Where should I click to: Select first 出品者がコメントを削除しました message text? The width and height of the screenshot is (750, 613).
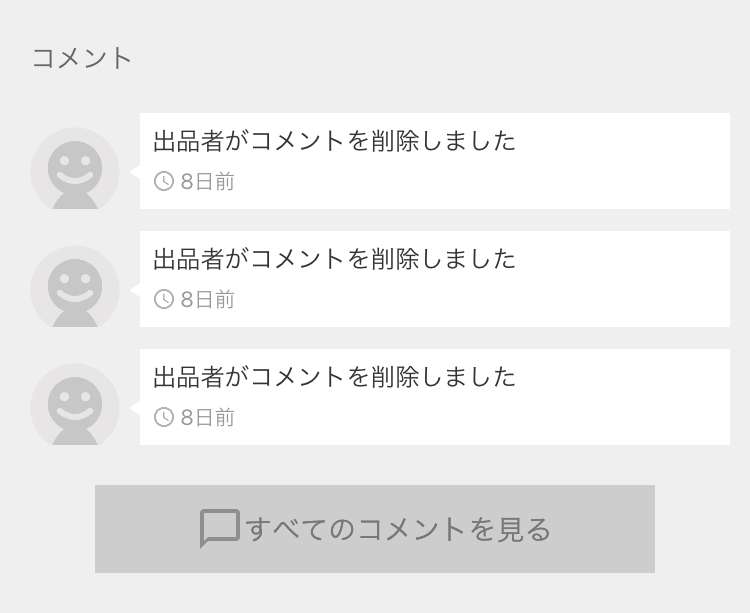pos(334,141)
